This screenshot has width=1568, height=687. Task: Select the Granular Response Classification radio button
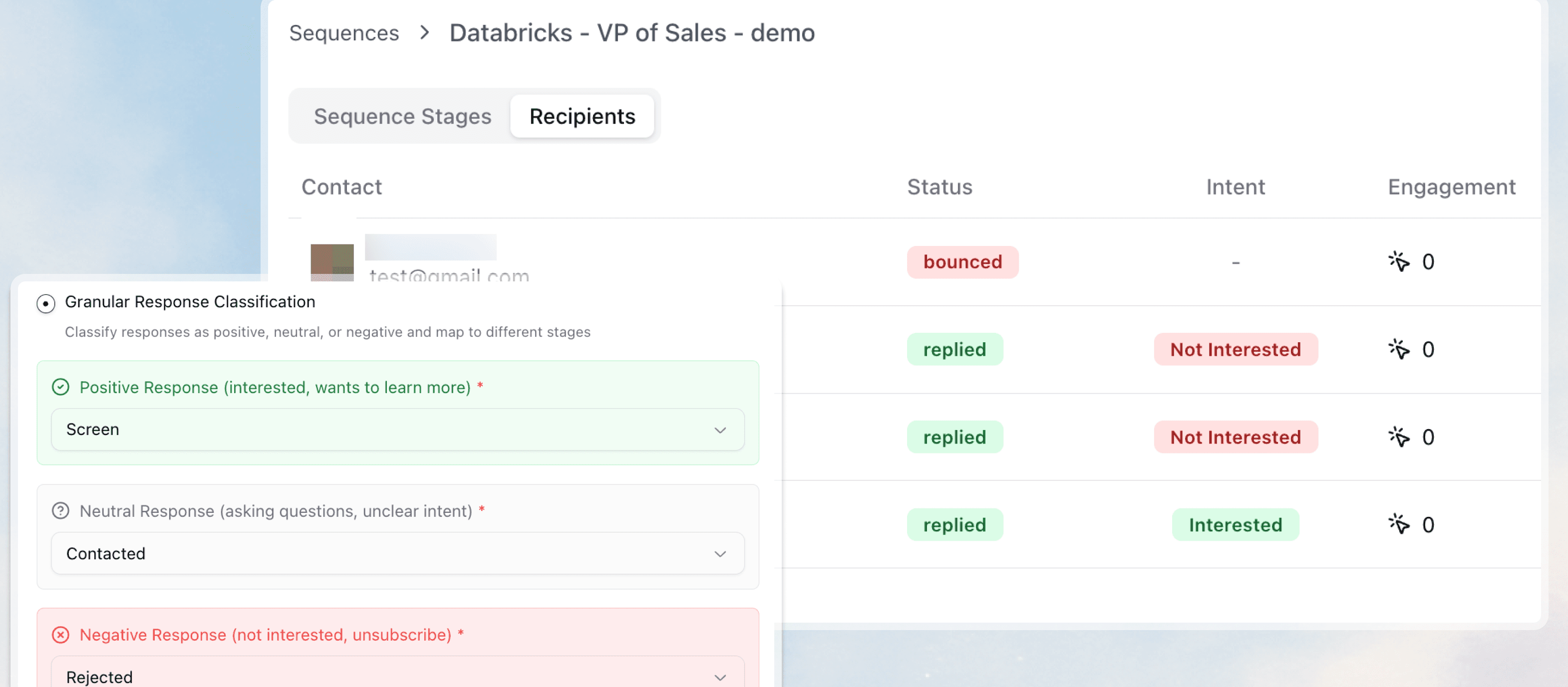click(45, 302)
